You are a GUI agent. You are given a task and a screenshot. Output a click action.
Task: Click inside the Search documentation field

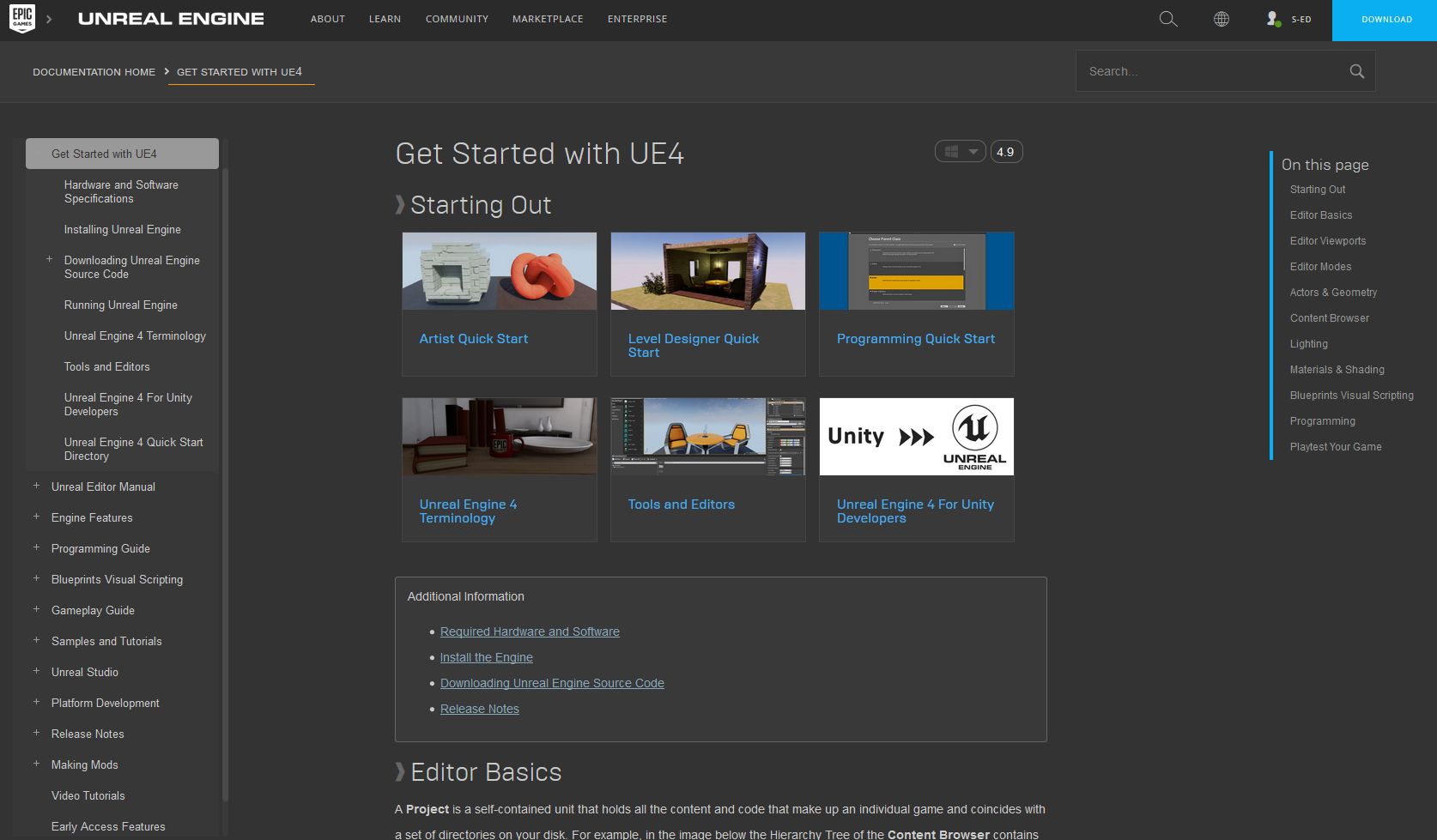click(x=1202, y=71)
